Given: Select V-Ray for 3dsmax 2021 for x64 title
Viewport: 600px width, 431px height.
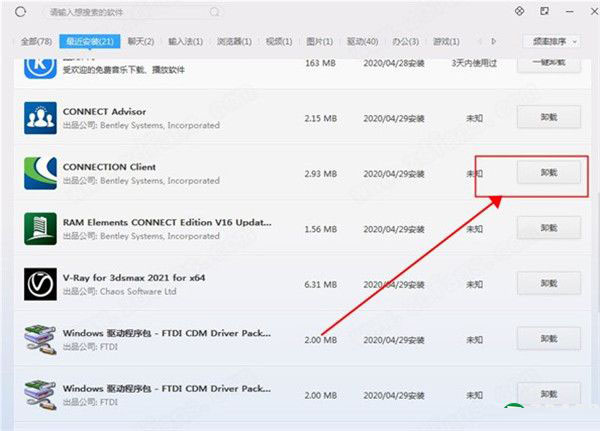Looking at the screenshot, I should coord(134,278).
